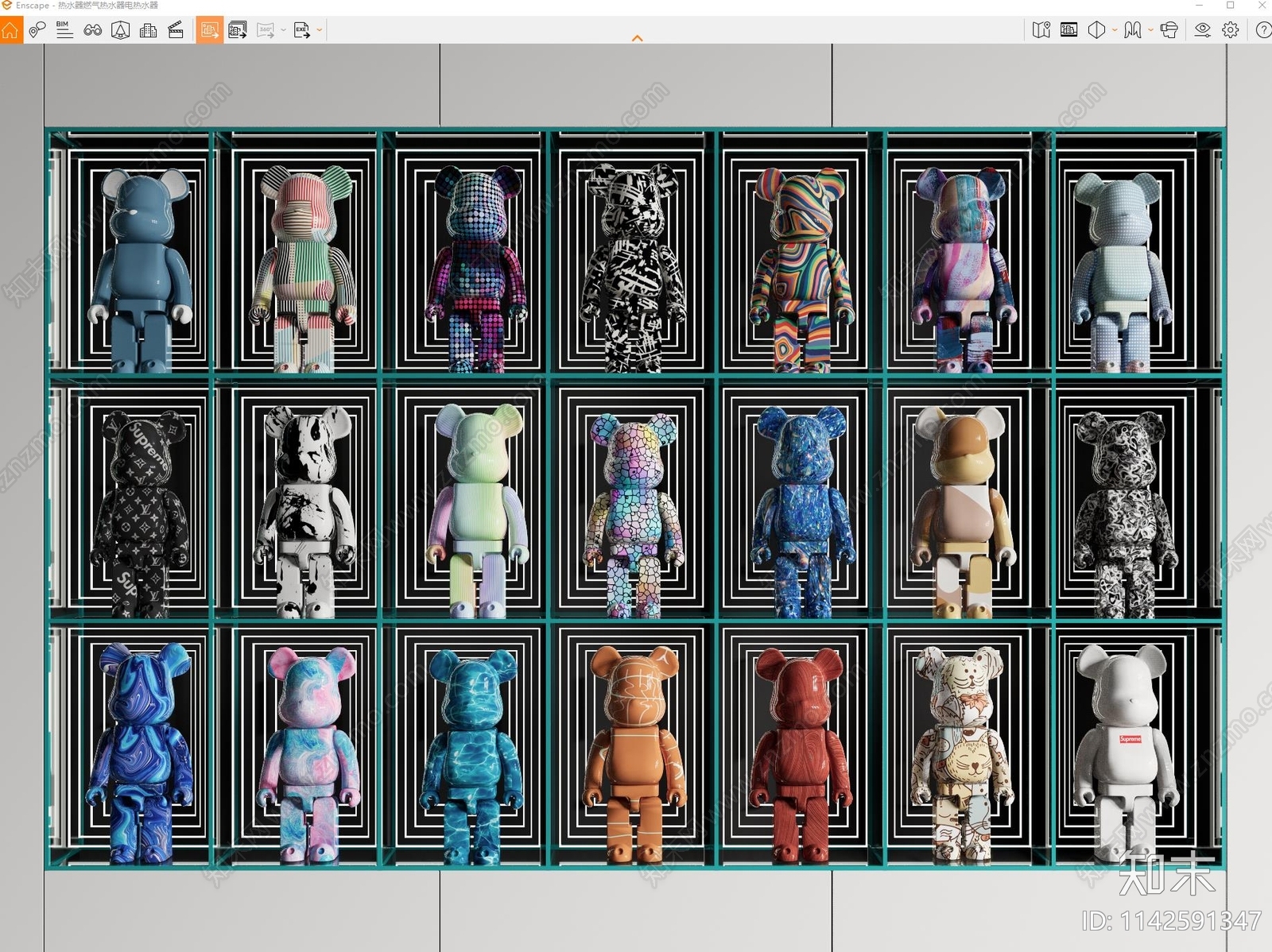Image resolution: width=1272 pixels, height=952 pixels.
Task: Enable the VR headset mode
Action: coord(1169,30)
